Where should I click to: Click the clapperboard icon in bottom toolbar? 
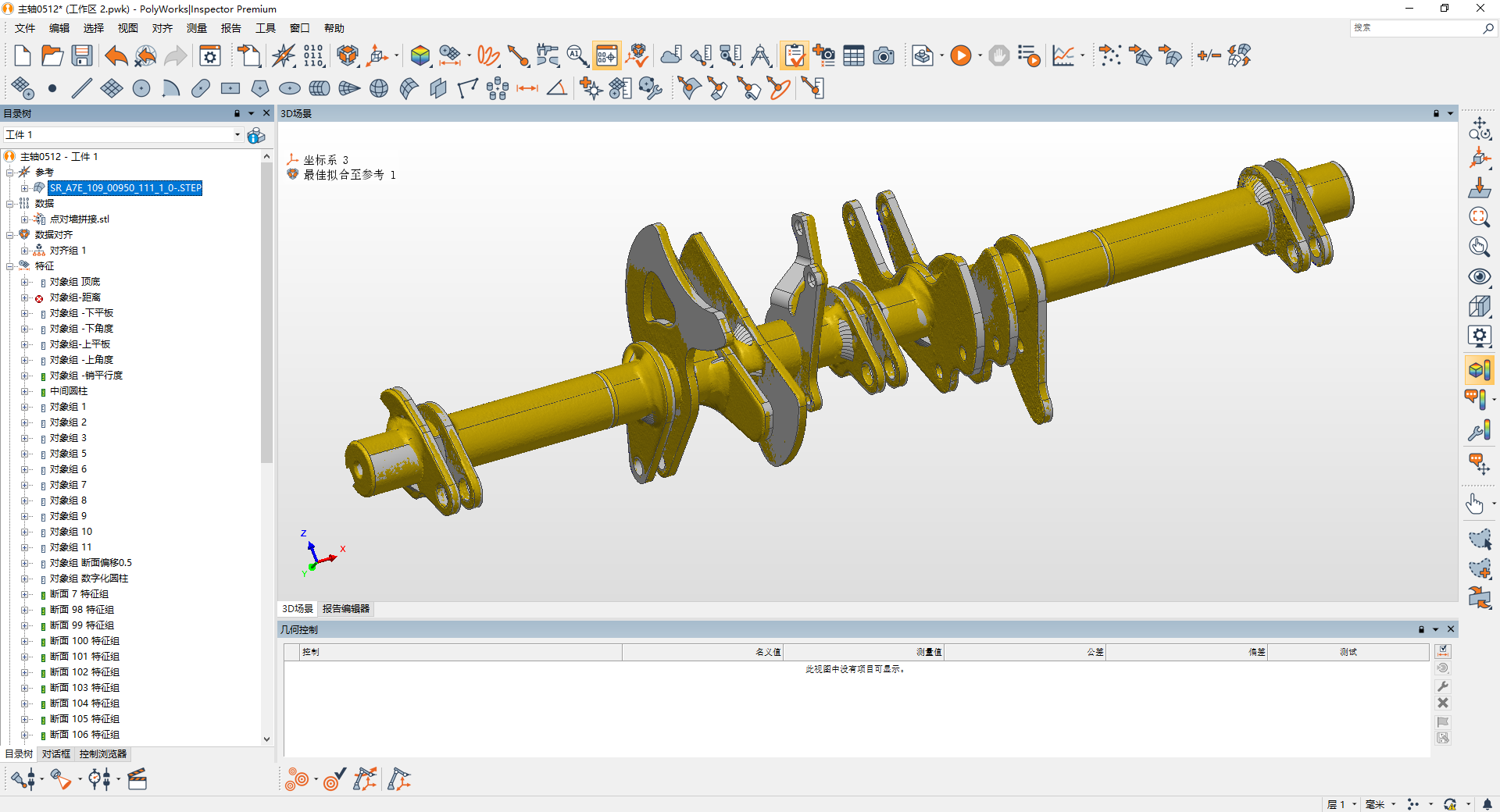(137, 779)
